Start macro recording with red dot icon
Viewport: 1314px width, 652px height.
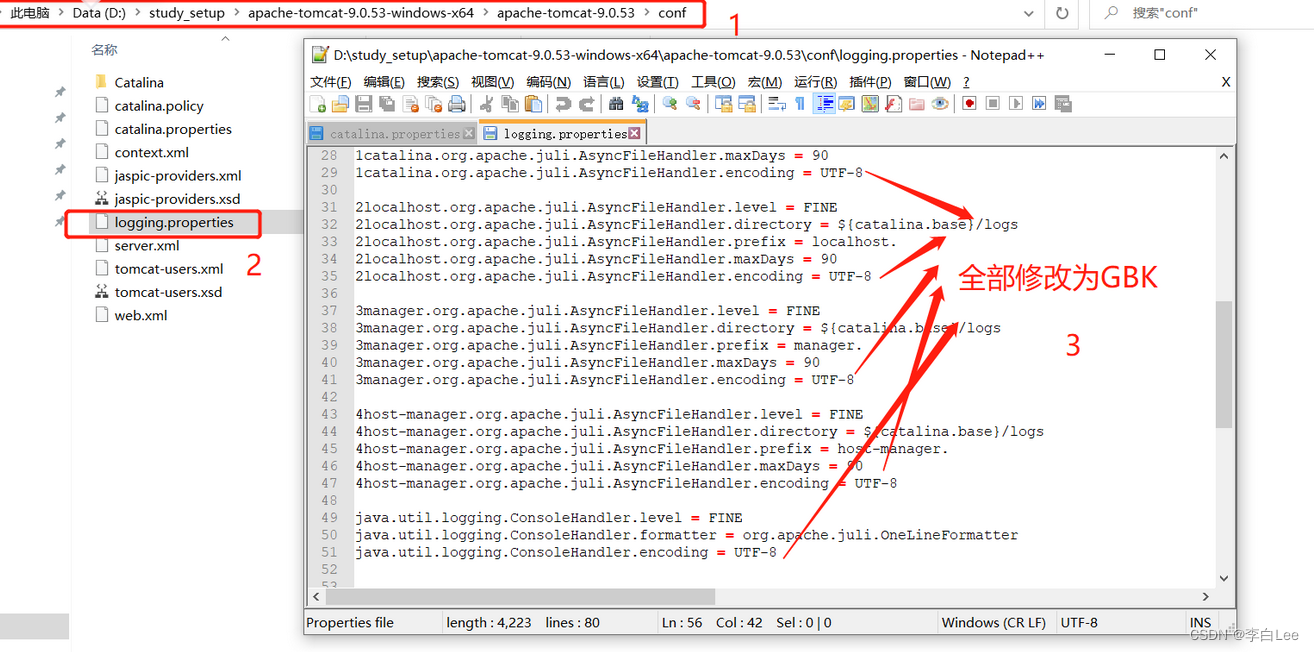coord(969,104)
